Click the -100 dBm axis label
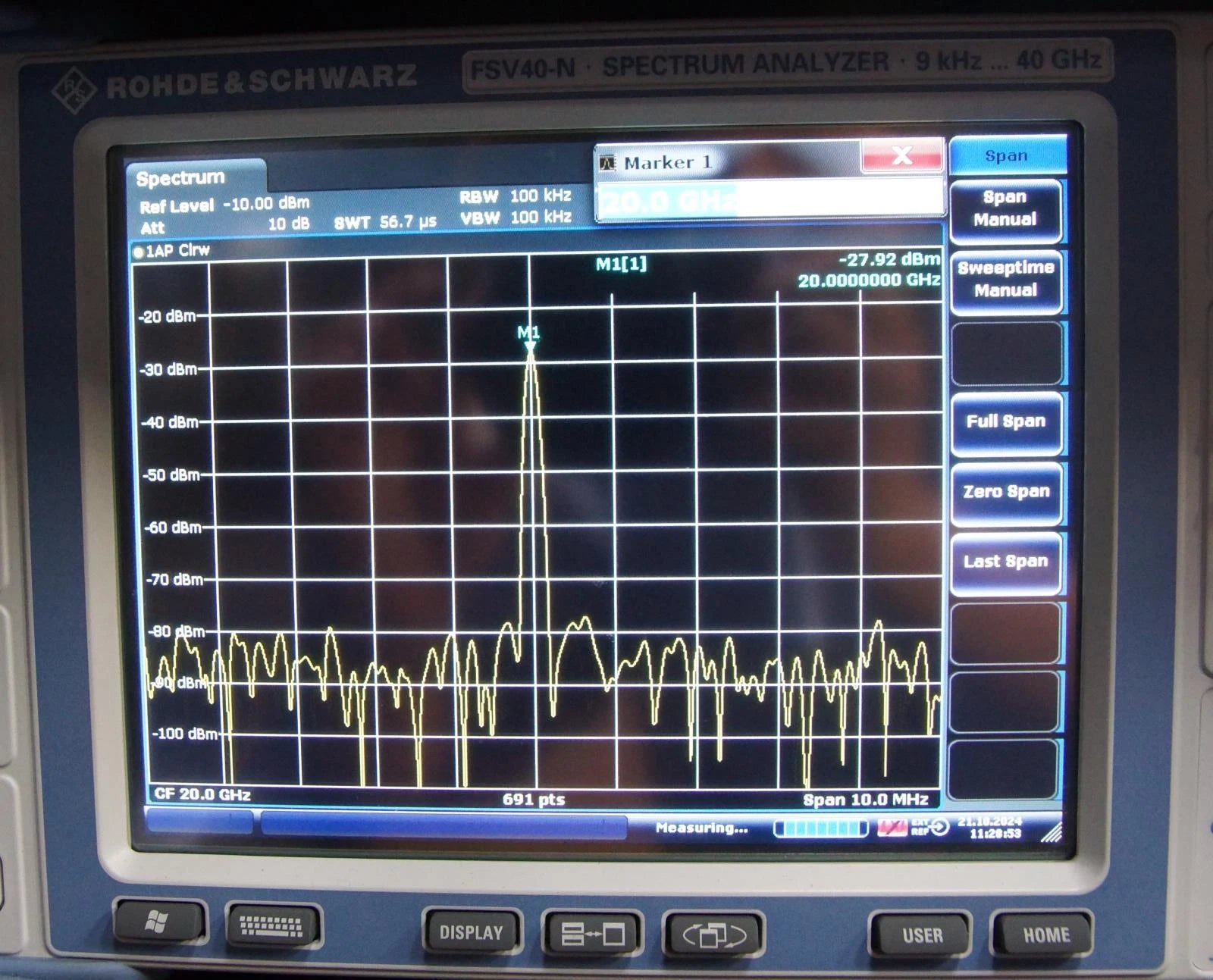 click(x=185, y=734)
